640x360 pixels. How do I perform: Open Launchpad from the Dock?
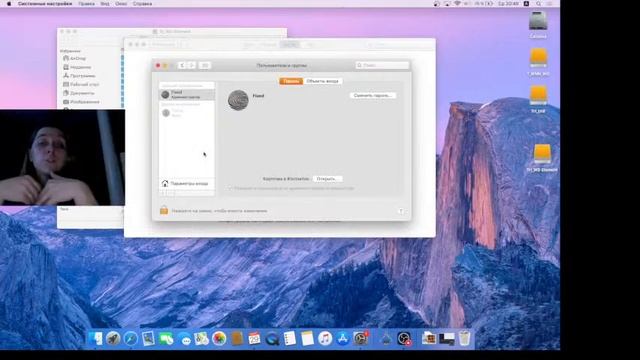[113, 338]
